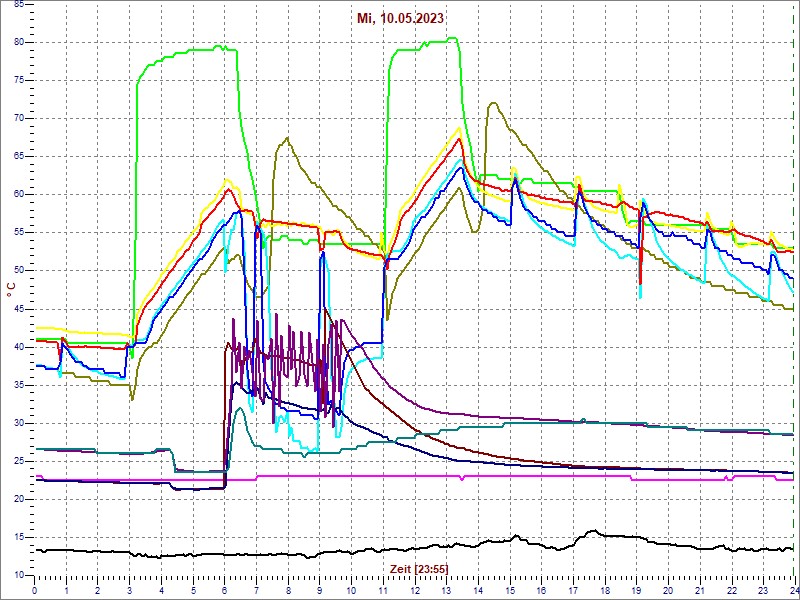Click hour 23 on the time axis
This screenshot has width=800, height=600.
pyautogui.click(x=763, y=590)
